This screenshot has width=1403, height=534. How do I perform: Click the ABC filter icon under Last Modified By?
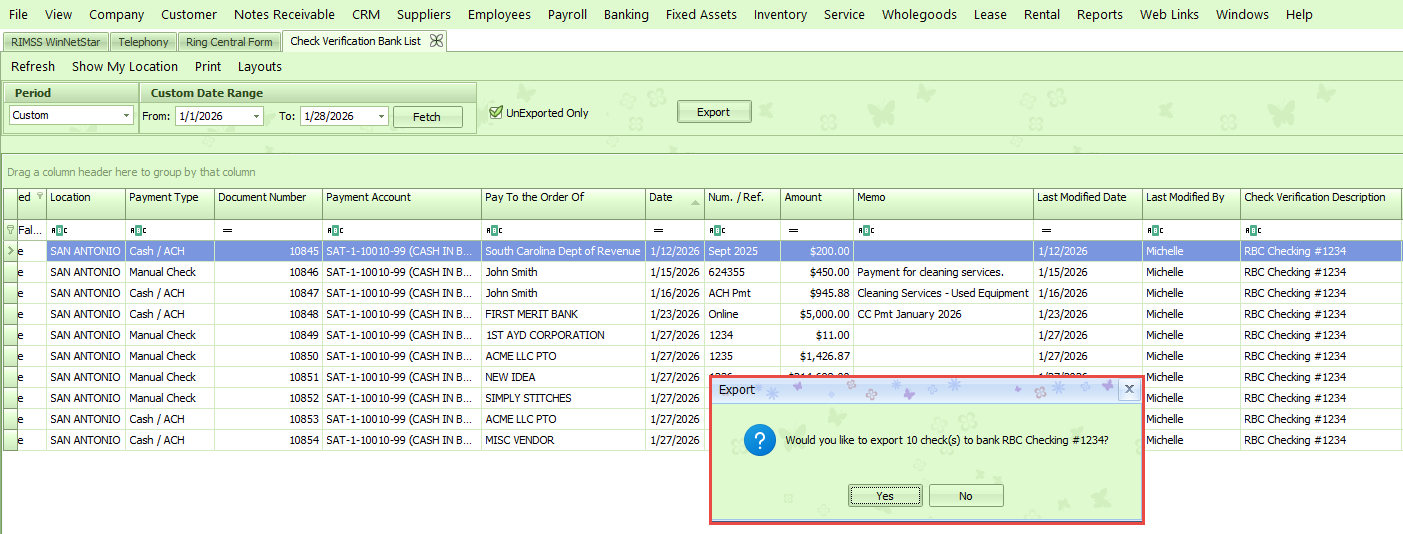(x=1154, y=230)
